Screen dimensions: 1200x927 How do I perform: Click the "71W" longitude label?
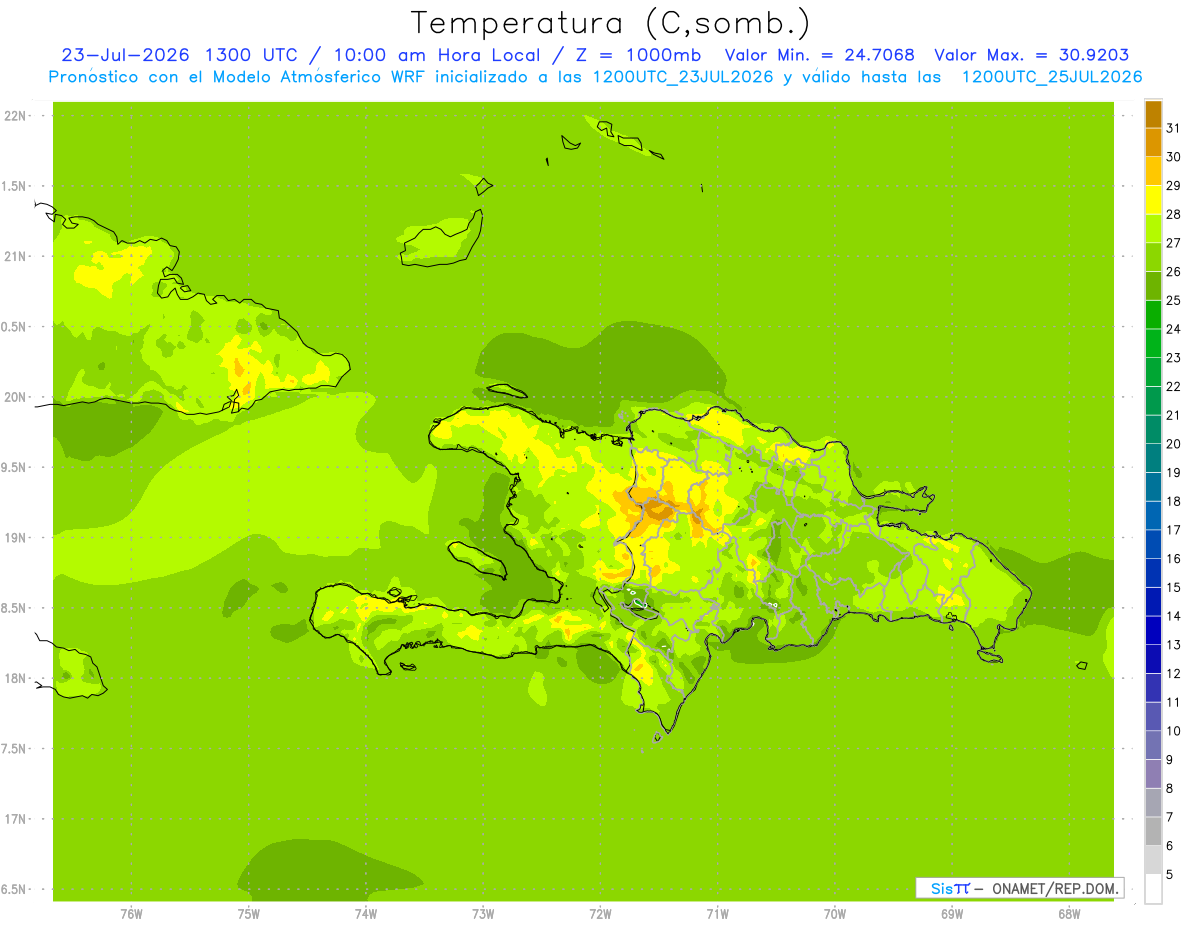click(x=717, y=914)
